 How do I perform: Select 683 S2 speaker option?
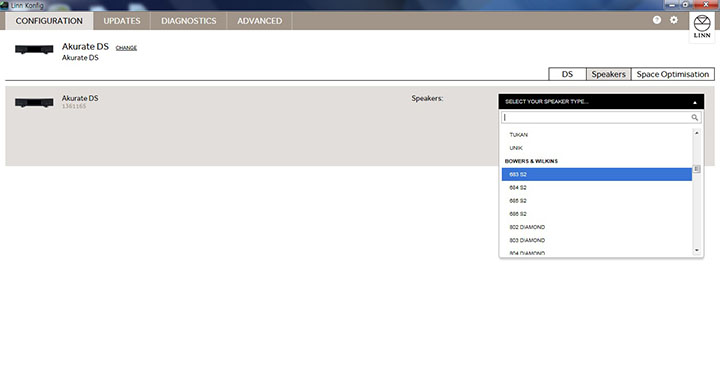(x=596, y=174)
